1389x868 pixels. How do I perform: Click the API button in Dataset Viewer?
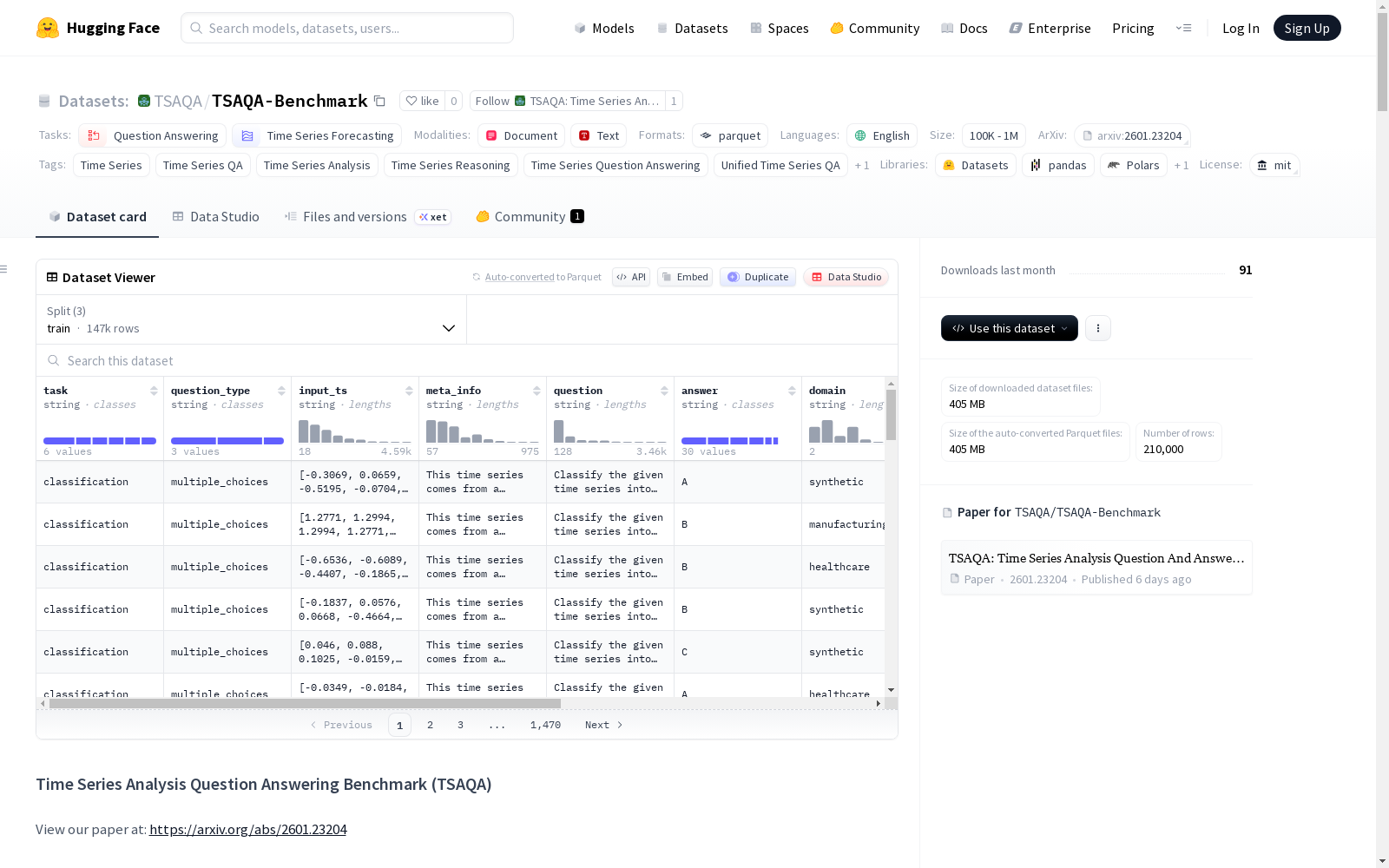pos(631,277)
